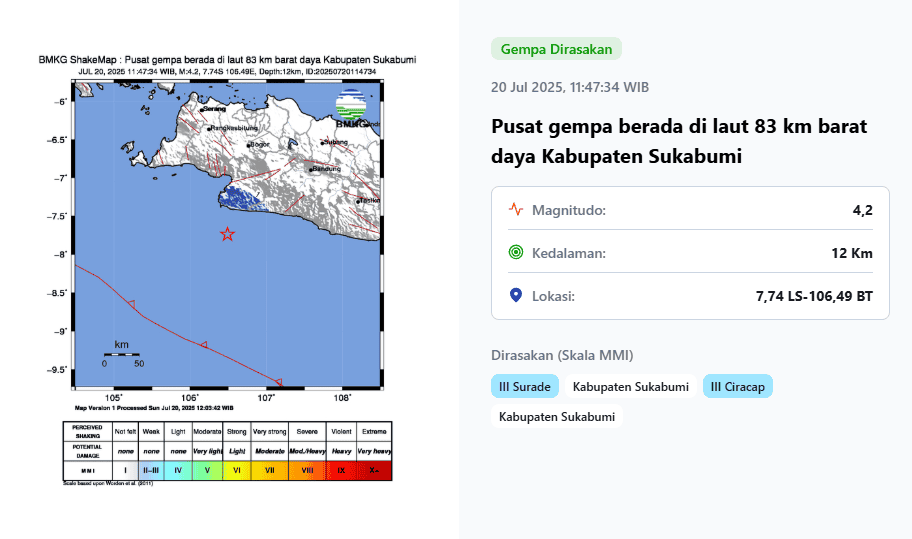Click the Magnitudo pulse icon

(x=515, y=209)
